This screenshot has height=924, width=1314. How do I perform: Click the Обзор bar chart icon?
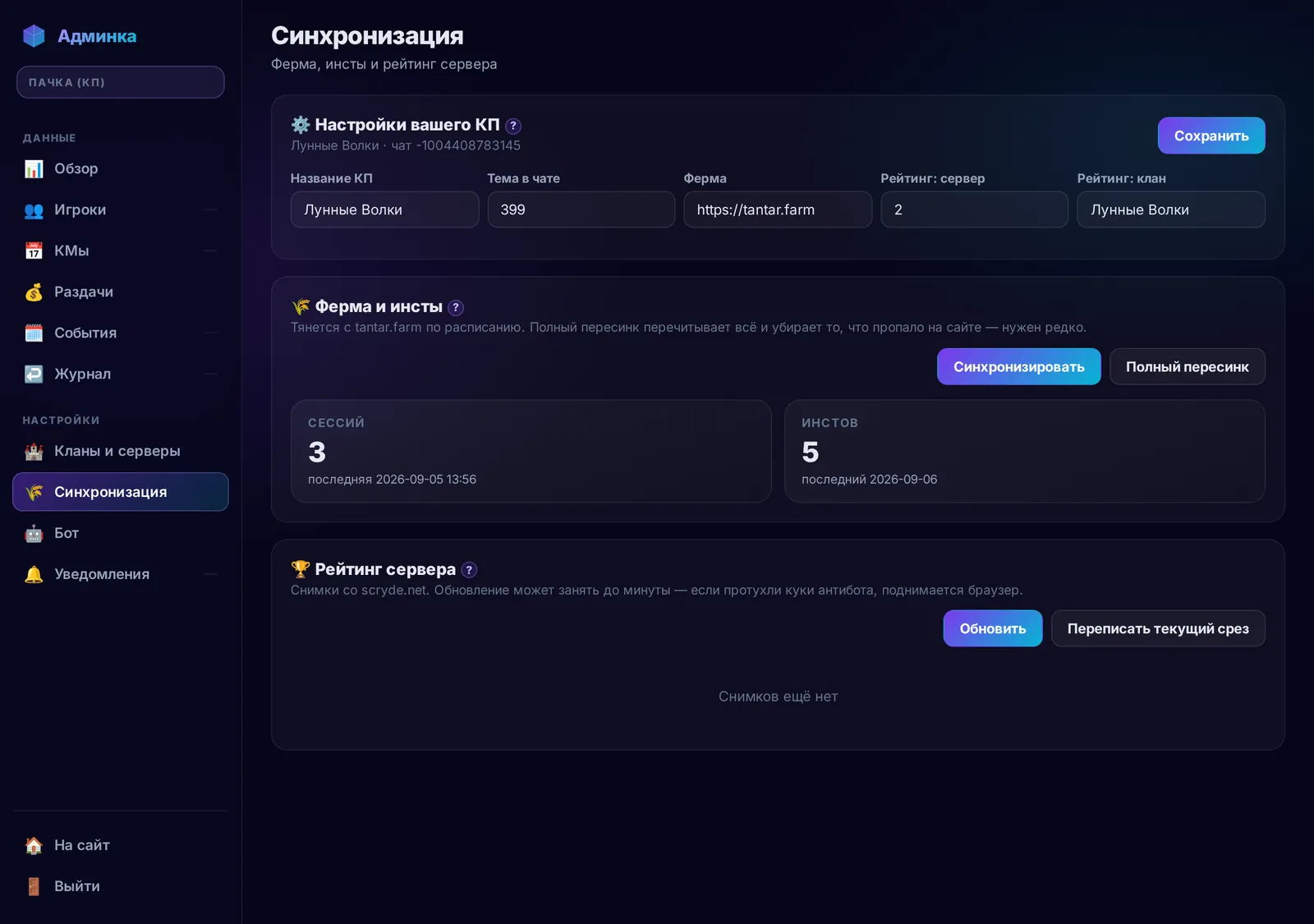[34, 169]
